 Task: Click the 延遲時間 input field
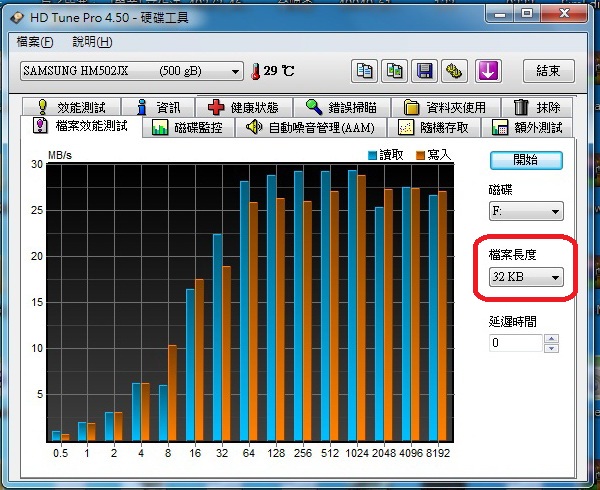tap(515, 343)
